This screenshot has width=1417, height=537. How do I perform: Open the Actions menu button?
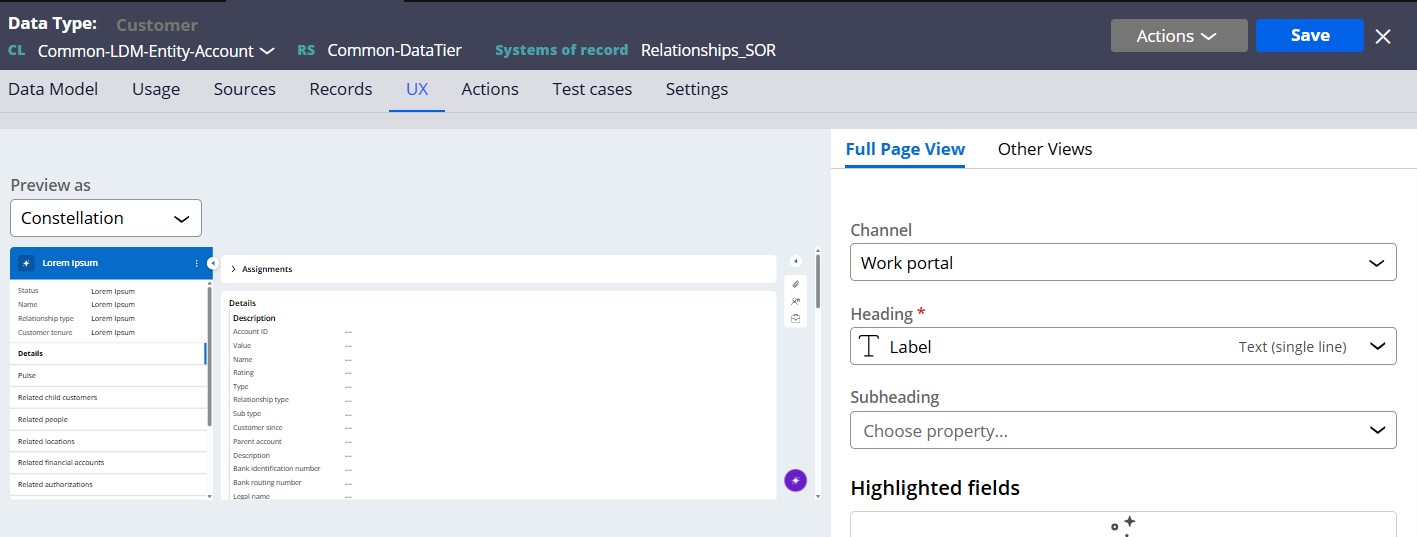(x=1178, y=36)
